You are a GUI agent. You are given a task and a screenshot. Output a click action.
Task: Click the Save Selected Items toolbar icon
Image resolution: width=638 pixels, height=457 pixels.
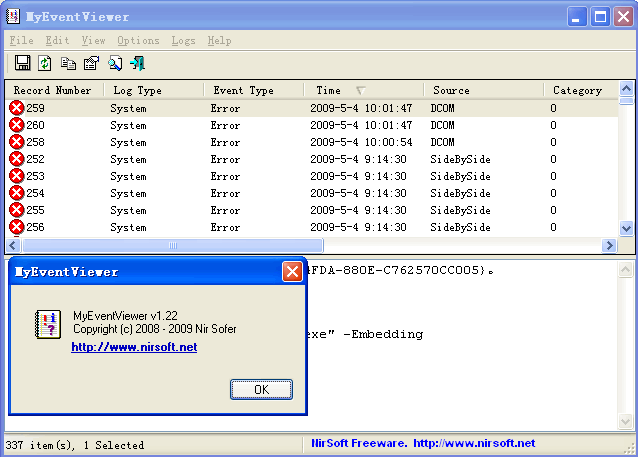(x=22, y=63)
